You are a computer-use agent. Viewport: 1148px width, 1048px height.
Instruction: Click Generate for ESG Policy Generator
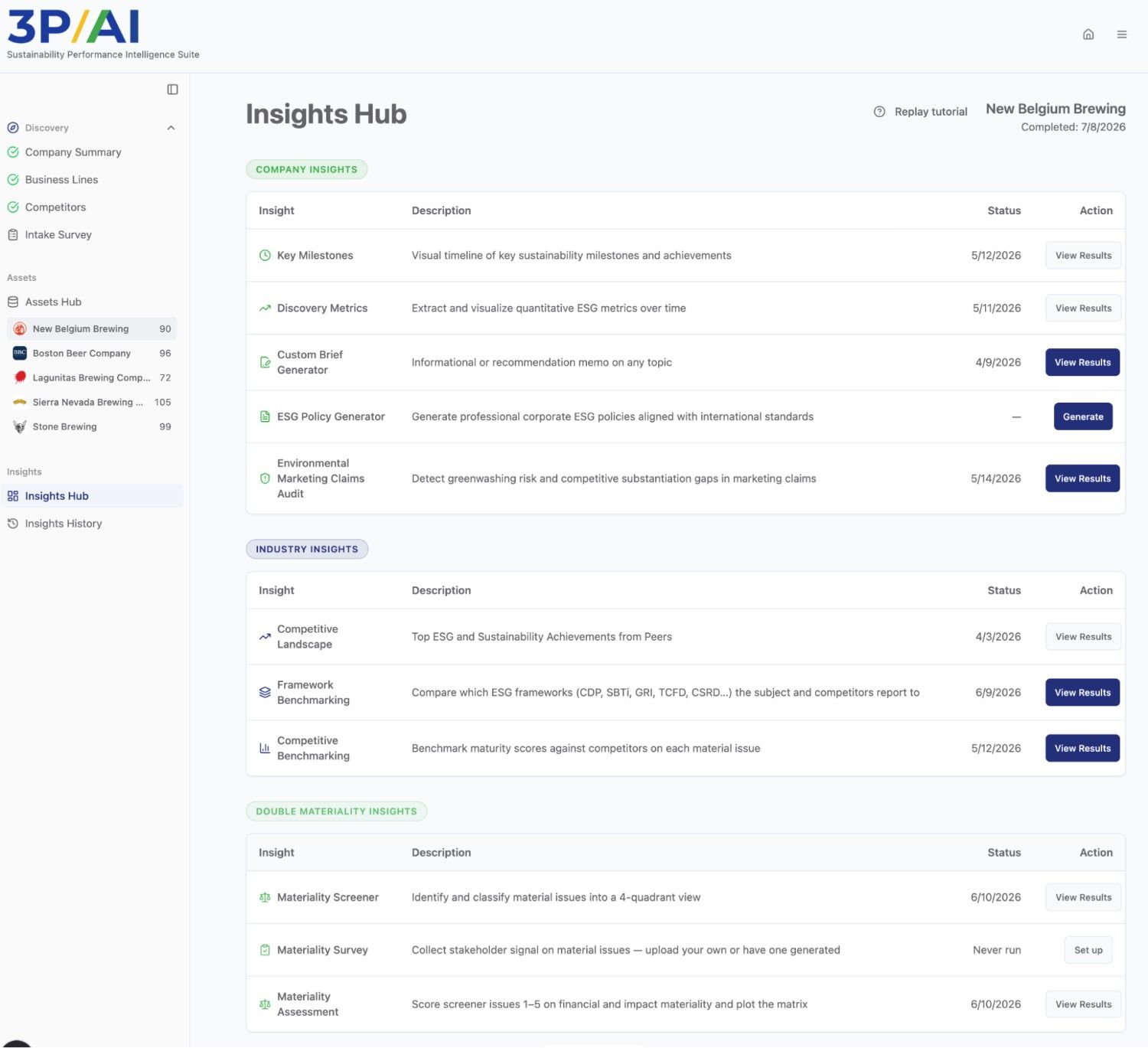(x=1083, y=417)
